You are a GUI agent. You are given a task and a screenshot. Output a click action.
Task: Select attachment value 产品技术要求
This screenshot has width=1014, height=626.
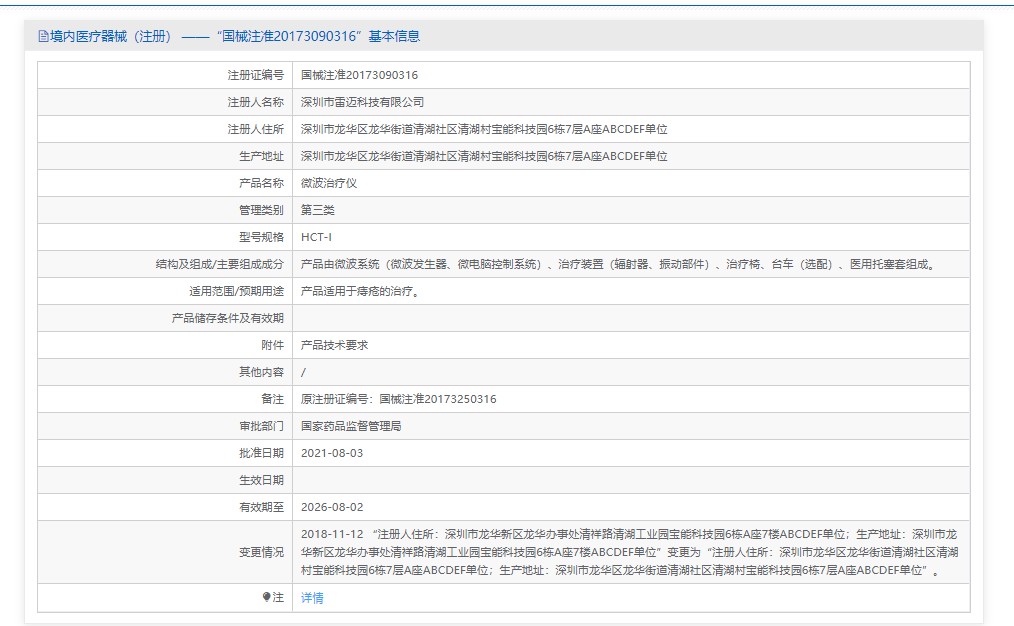335,345
